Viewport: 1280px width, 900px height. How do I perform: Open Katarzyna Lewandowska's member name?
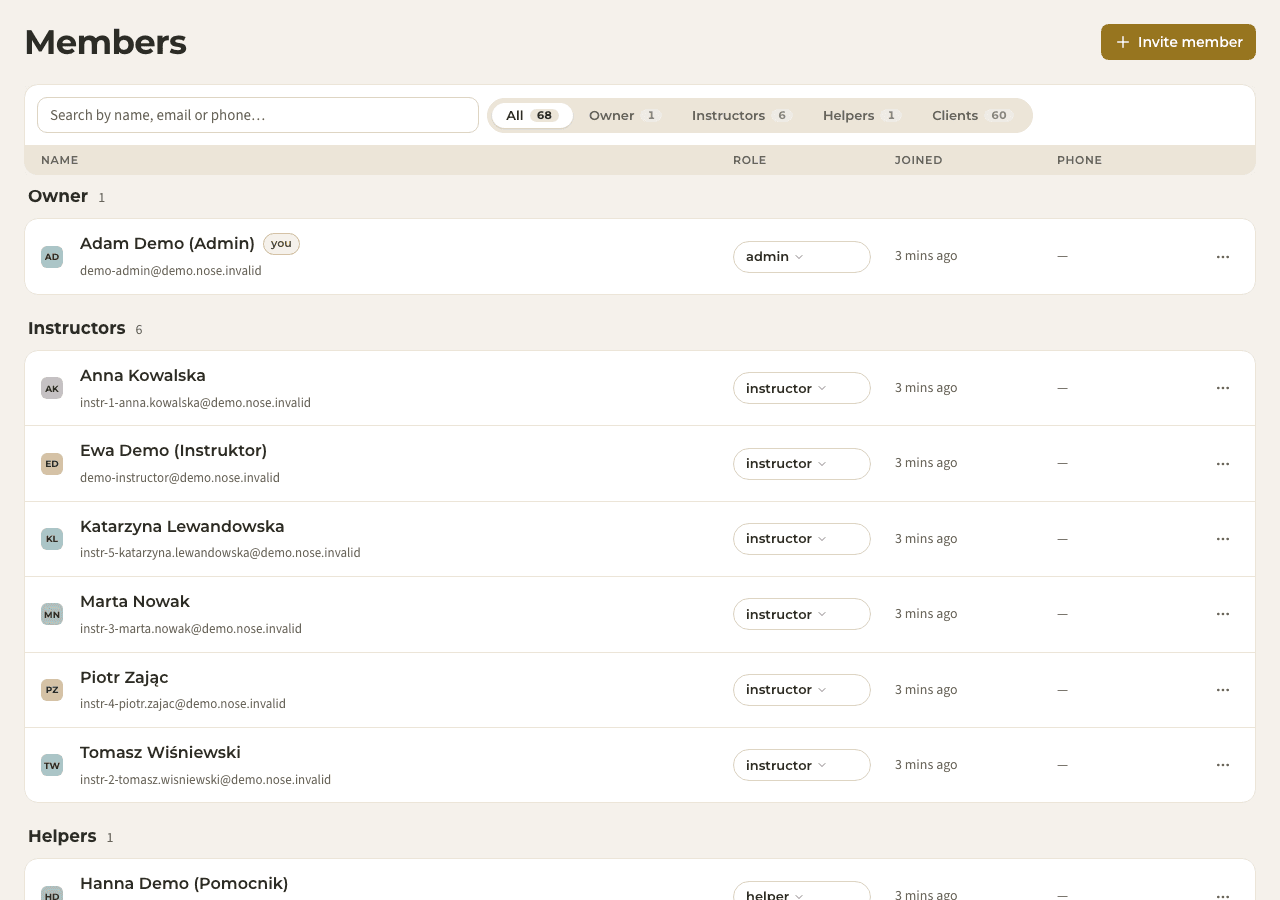pyautogui.click(x=182, y=526)
